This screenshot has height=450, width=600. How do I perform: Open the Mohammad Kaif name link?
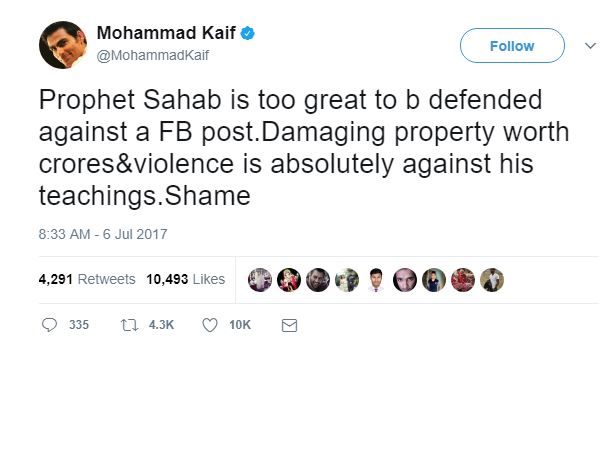pos(165,35)
